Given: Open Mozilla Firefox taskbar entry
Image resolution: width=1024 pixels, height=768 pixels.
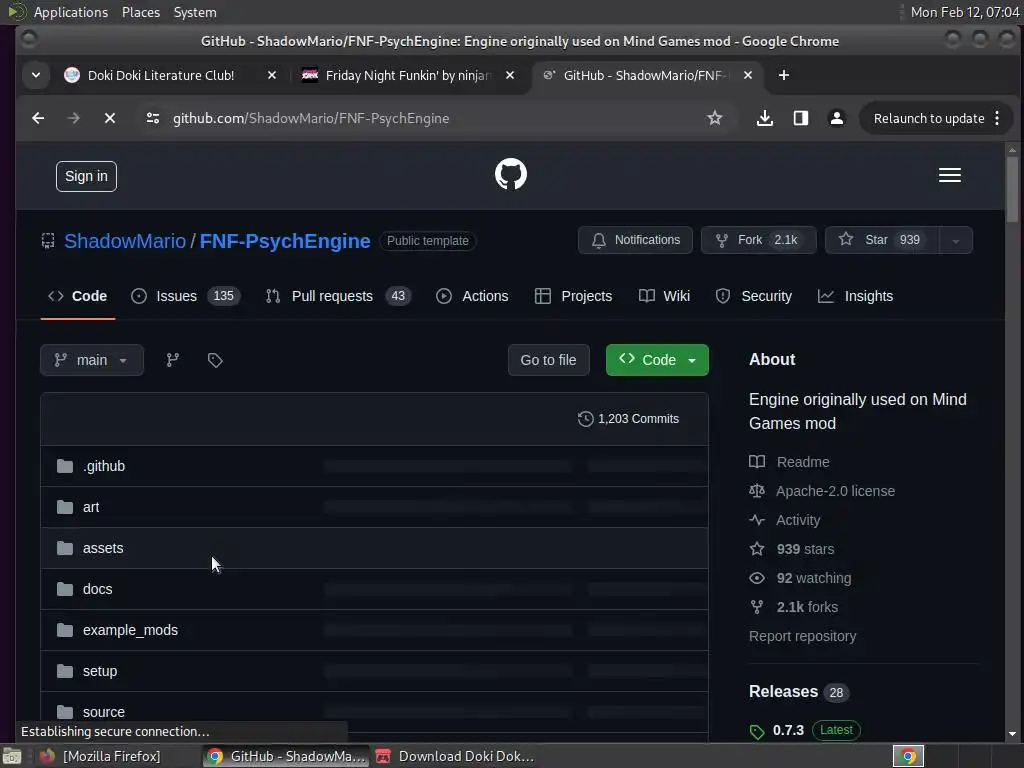Looking at the screenshot, I should pos(100,756).
